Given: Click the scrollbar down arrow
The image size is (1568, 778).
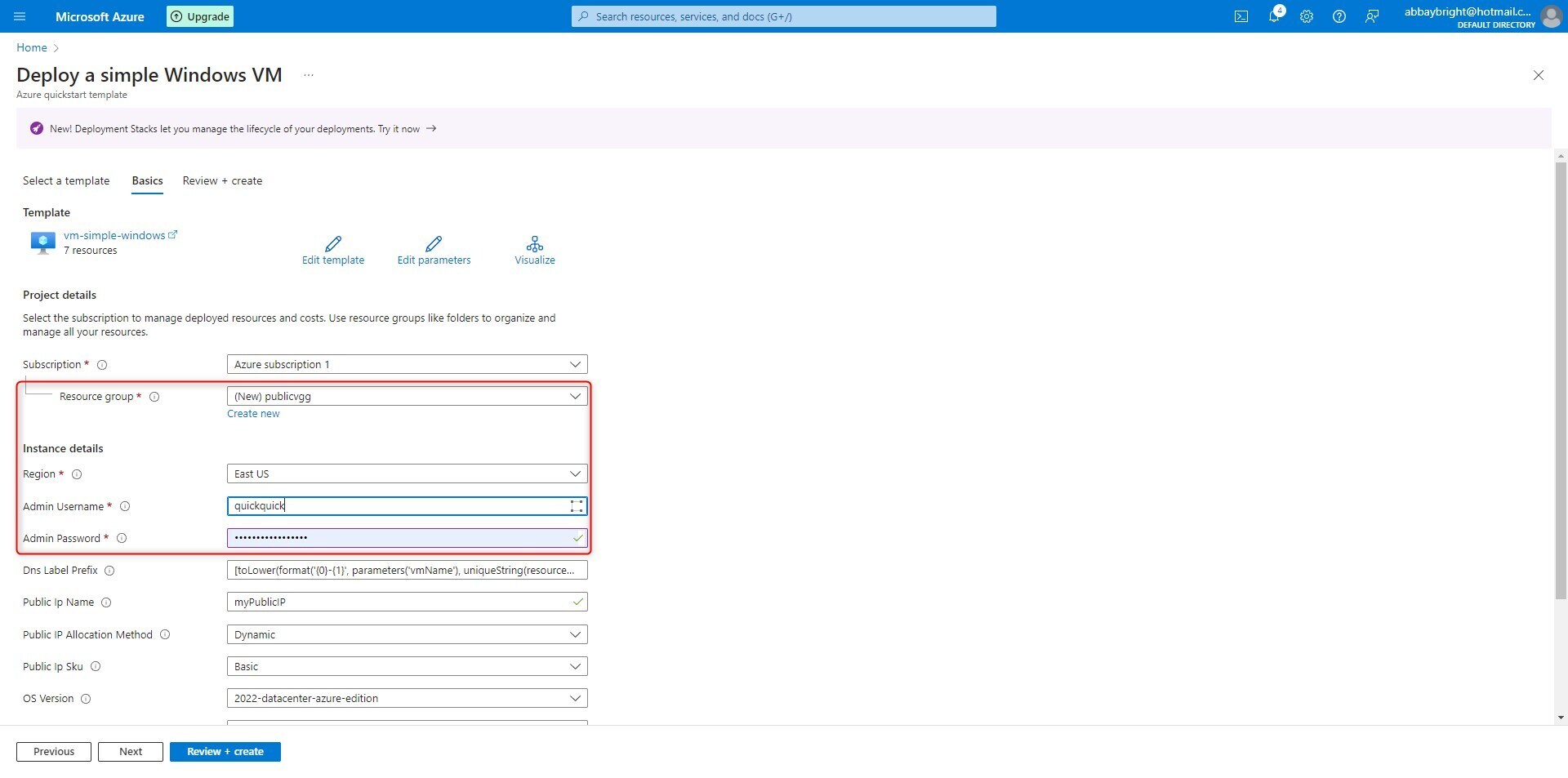Looking at the screenshot, I should (x=1561, y=718).
